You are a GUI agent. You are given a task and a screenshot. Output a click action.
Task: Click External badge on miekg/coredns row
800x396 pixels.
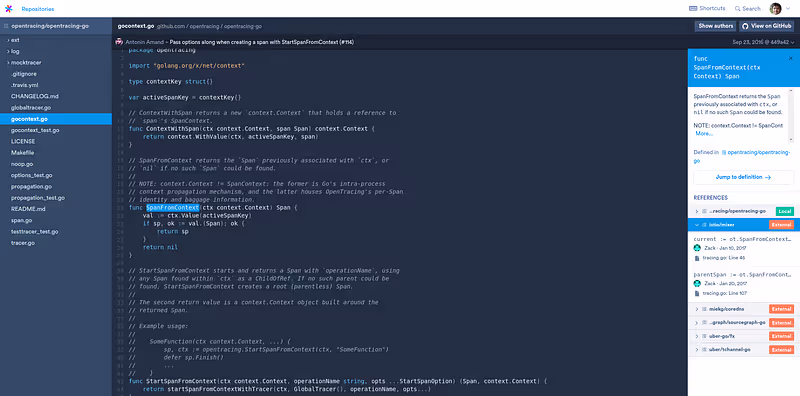coord(781,309)
